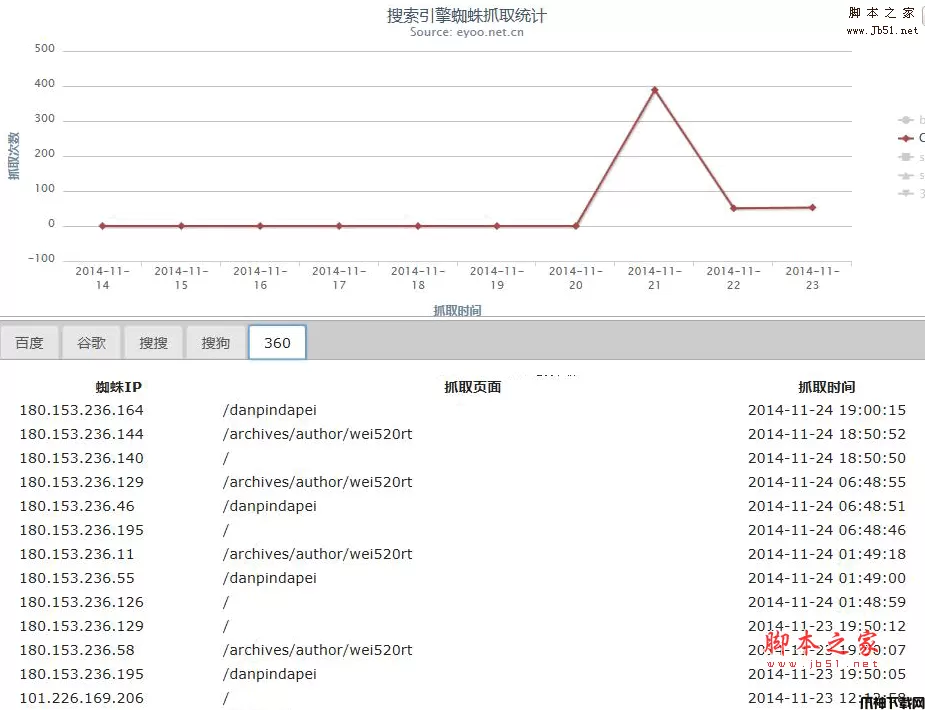This screenshot has width=925, height=710.
Task: Select the peak data point above 2014-11-21
Action: point(655,90)
